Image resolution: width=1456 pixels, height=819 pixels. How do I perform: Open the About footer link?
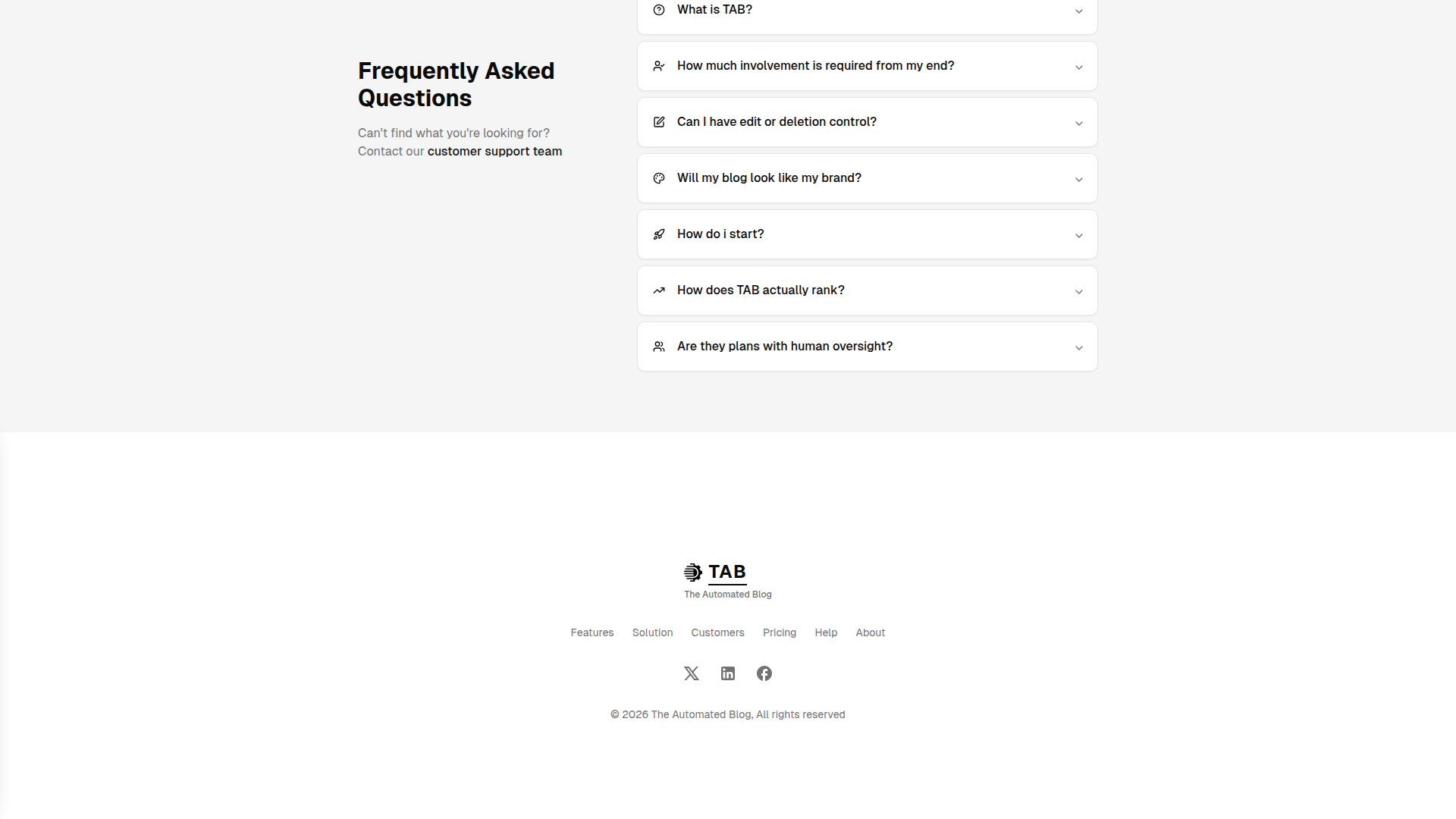[870, 632]
